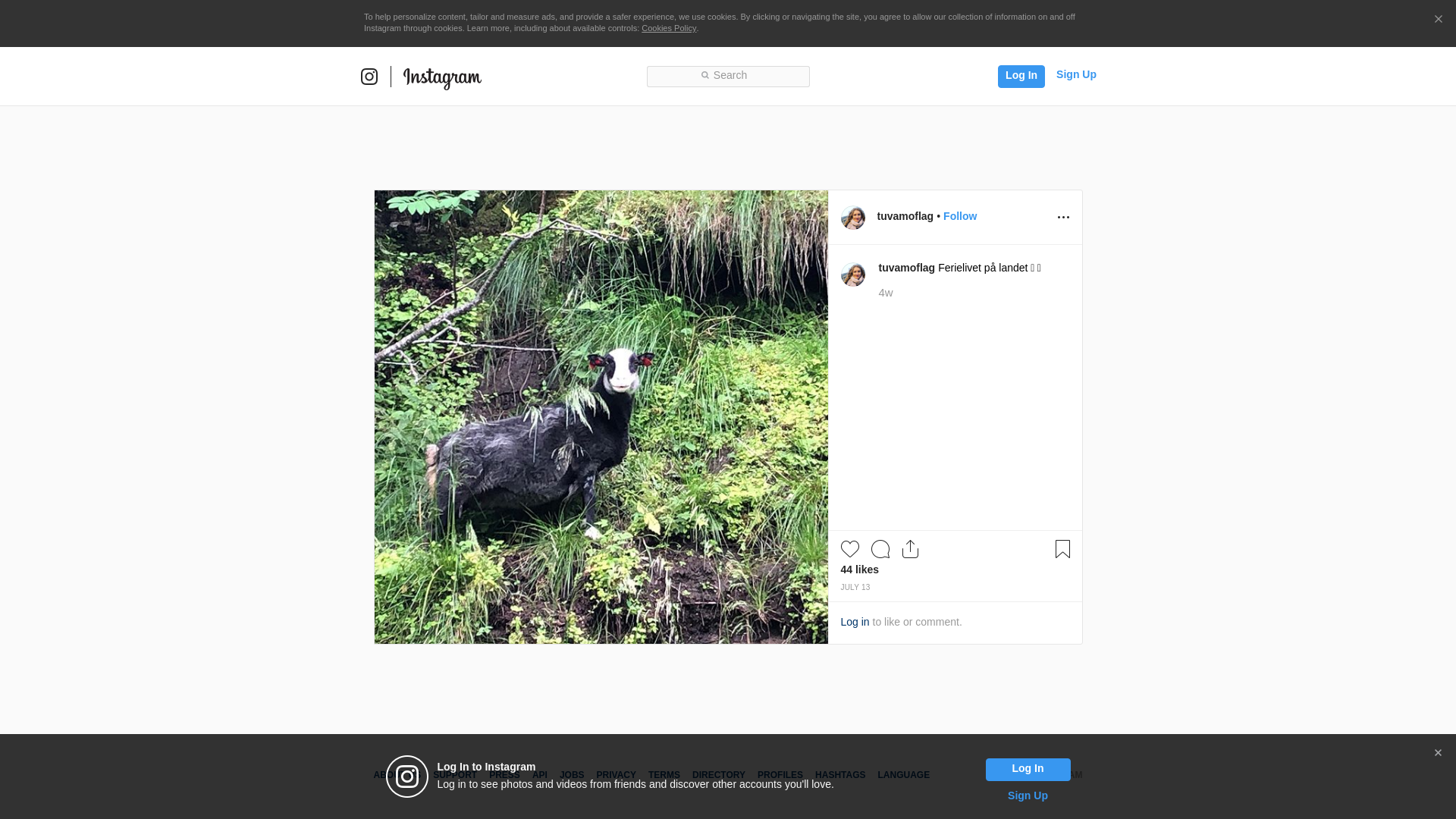Click the sheep photo thumbnail
The width and height of the screenshot is (1456, 819).
point(601,417)
